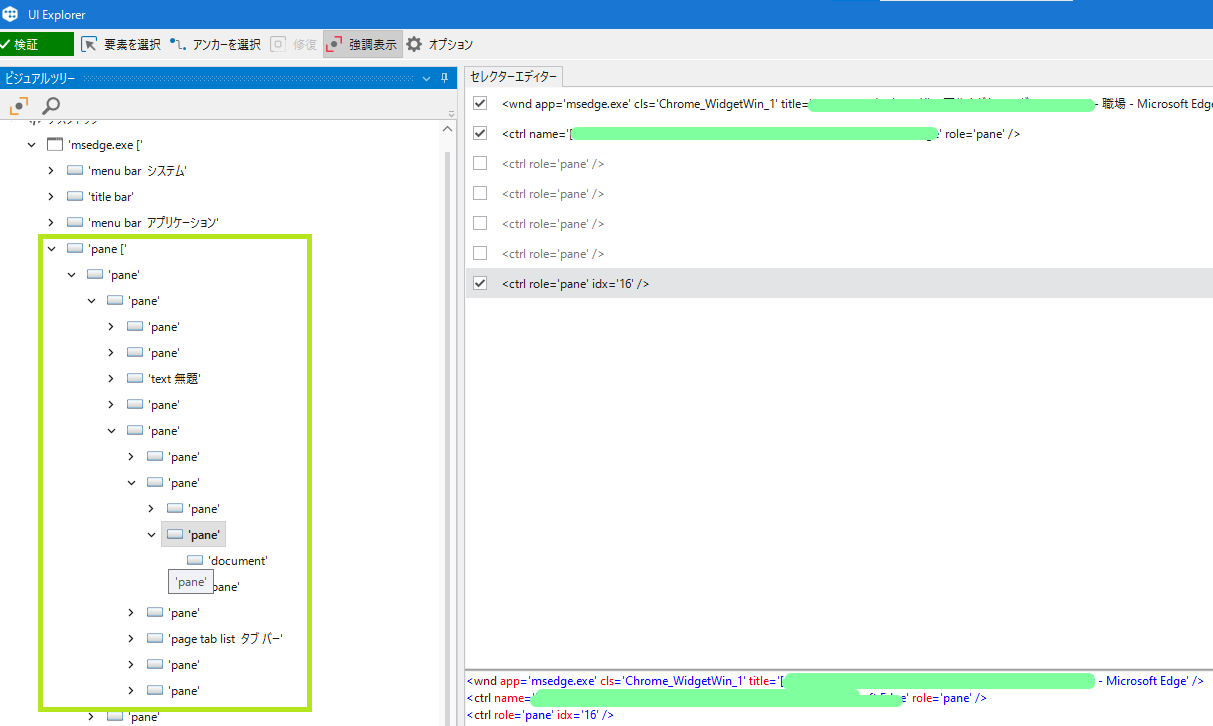Uncheck the ctrl role='pane' idx='16' checkbox
Image resolution: width=1213 pixels, height=726 pixels.
[x=480, y=283]
